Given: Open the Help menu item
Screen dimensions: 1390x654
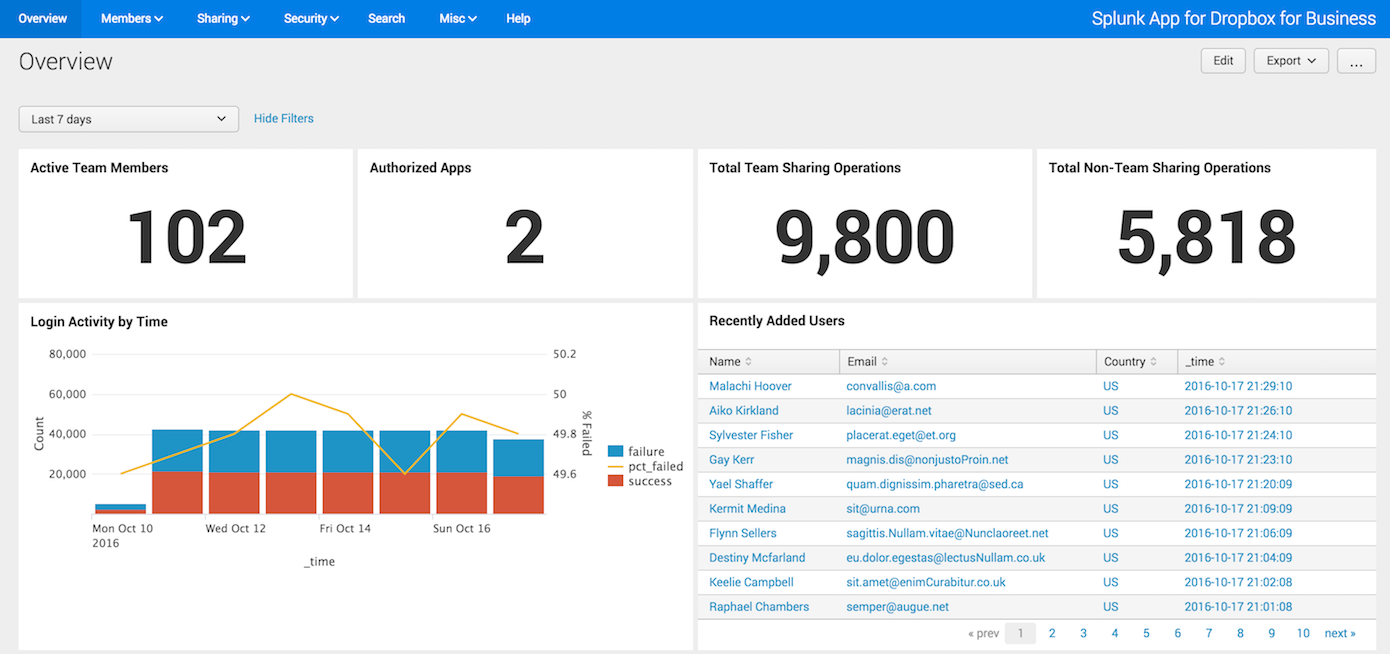Looking at the screenshot, I should [518, 18].
